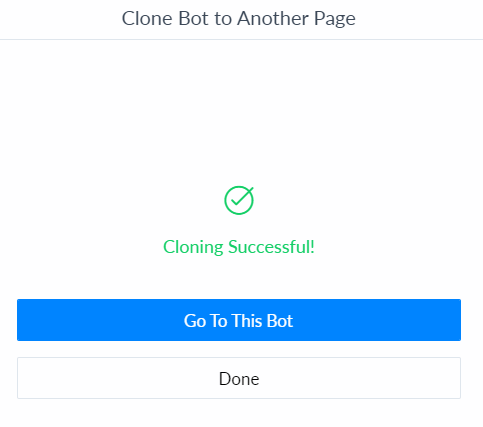Click the word Successful! in green text
Screen dimensions: 483x427
(x=271, y=247)
